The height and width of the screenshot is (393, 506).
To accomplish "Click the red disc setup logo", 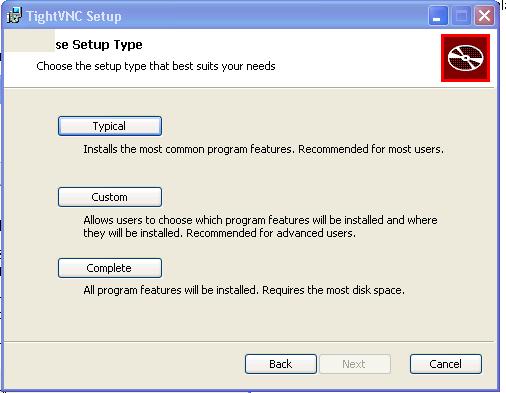I will click(x=465, y=58).
